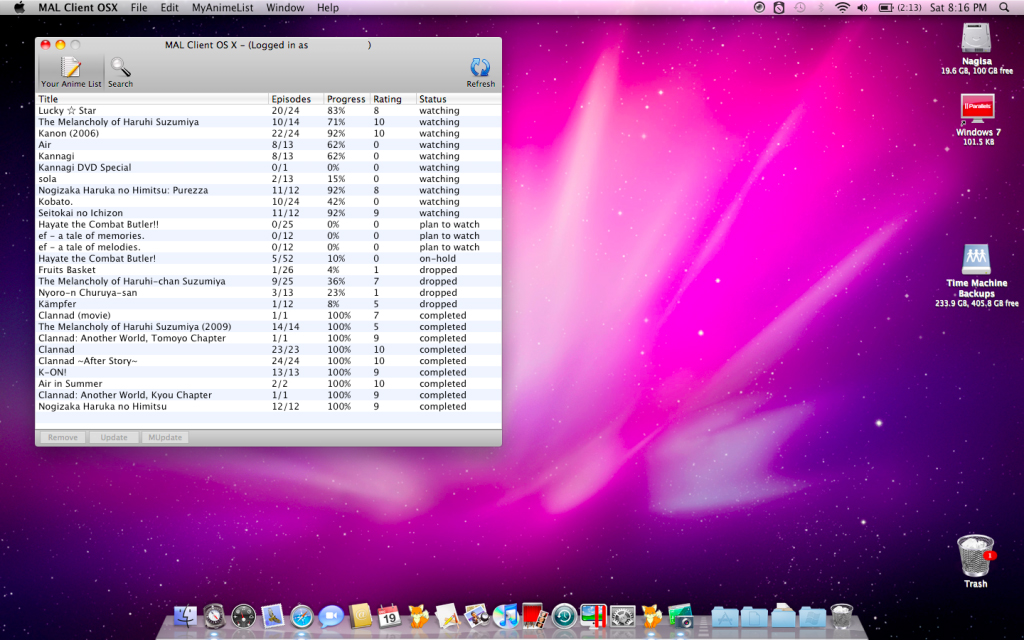Open System Preferences in the Dock
The image size is (1024, 640).
point(622,616)
